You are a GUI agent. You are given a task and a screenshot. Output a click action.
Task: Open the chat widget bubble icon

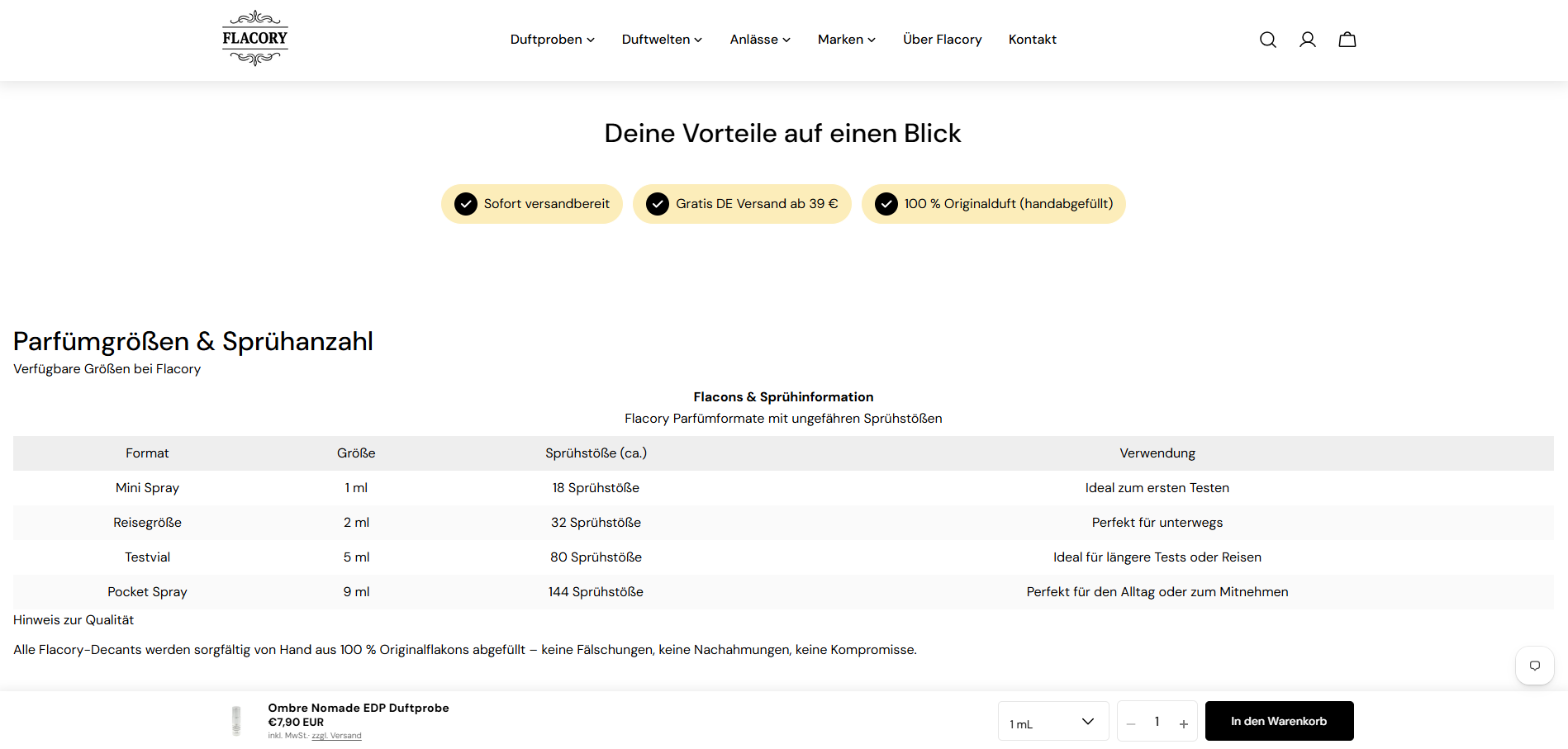point(1534,666)
